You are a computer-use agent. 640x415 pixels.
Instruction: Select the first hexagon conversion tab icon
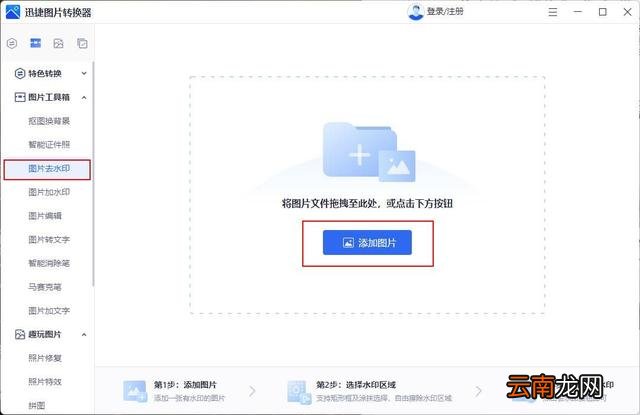12,43
